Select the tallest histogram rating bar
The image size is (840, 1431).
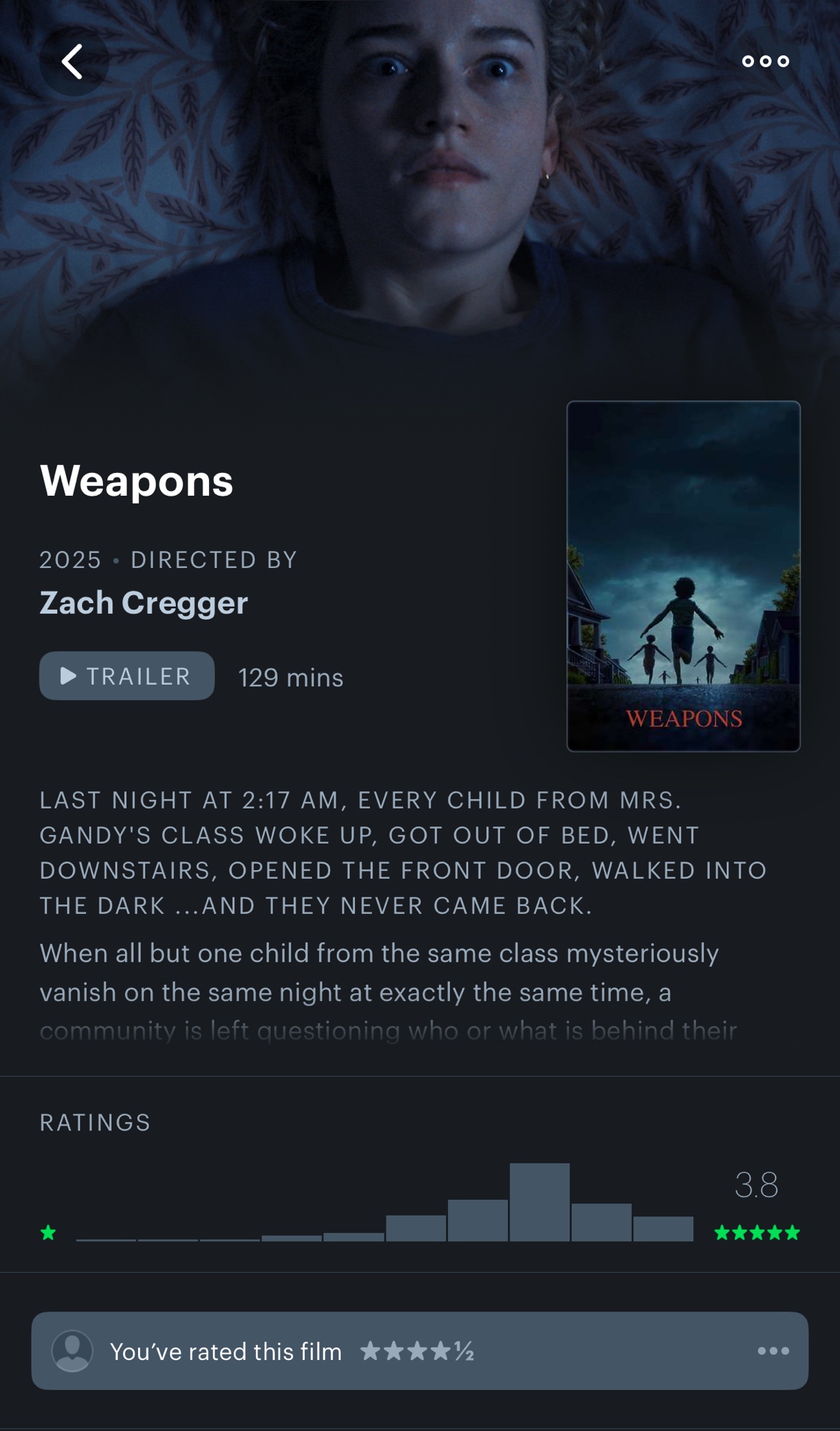point(539,1202)
